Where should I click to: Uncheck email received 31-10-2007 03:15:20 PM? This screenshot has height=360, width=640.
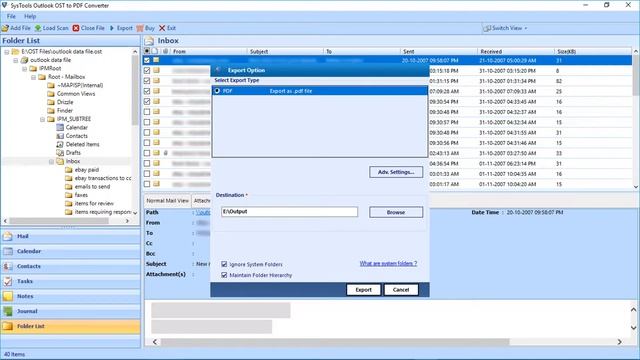[147, 71]
